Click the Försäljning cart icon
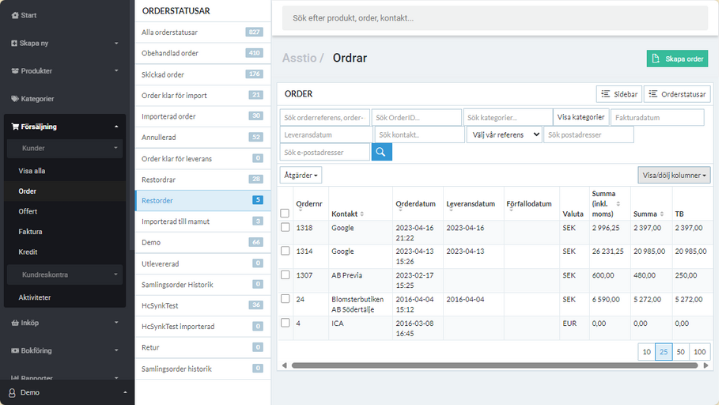This screenshot has width=720, height=405. point(13,127)
